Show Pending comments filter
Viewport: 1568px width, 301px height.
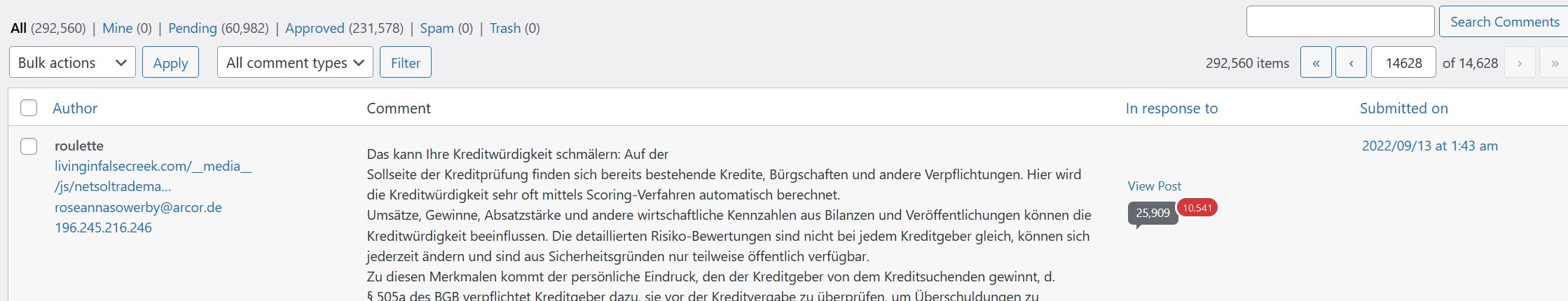click(192, 28)
